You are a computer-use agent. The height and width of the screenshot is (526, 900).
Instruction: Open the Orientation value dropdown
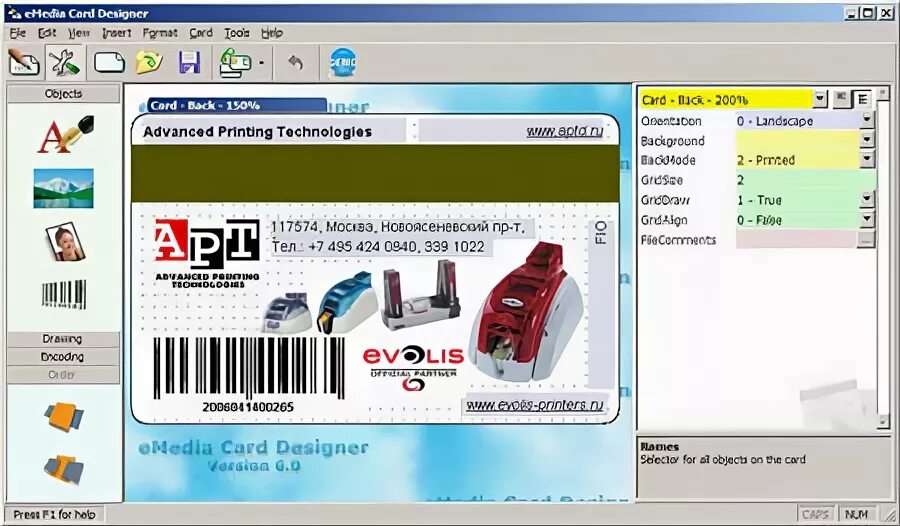pos(867,120)
